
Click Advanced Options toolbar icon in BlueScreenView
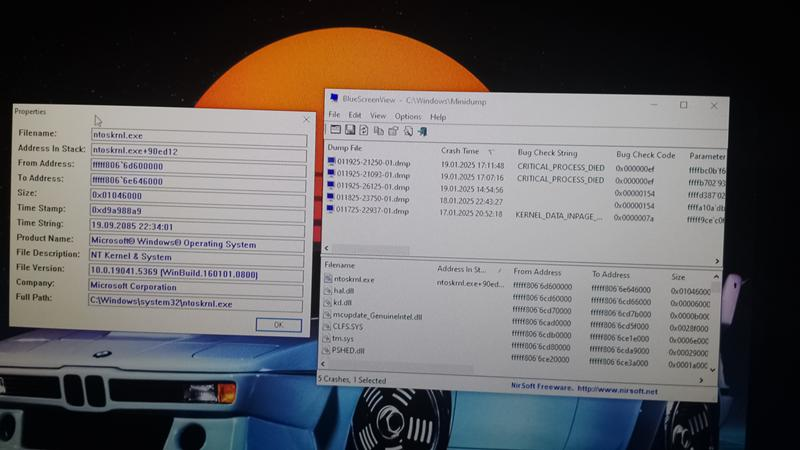coord(335,130)
